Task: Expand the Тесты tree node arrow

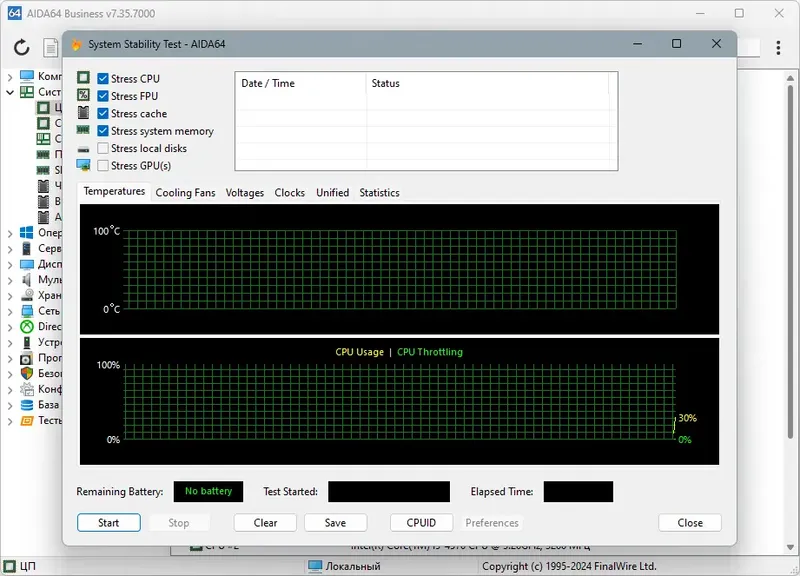Action: (x=10, y=421)
